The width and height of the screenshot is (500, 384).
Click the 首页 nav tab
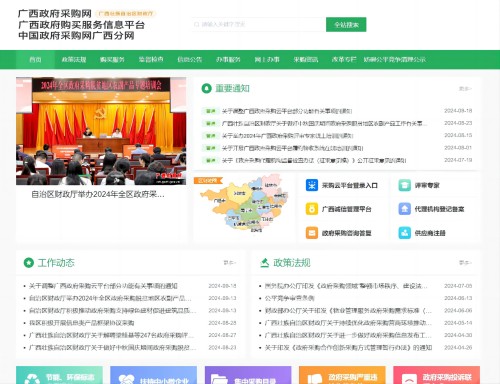tap(35, 60)
